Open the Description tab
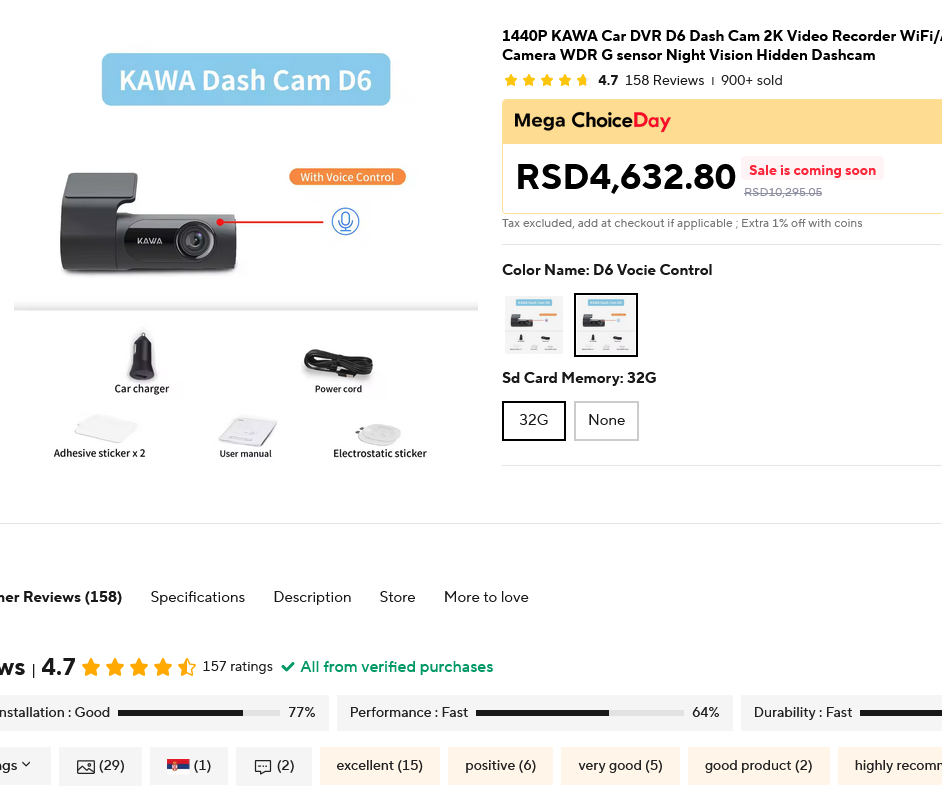Viewport: 942px width, 800px height. (x=312, y=597)
